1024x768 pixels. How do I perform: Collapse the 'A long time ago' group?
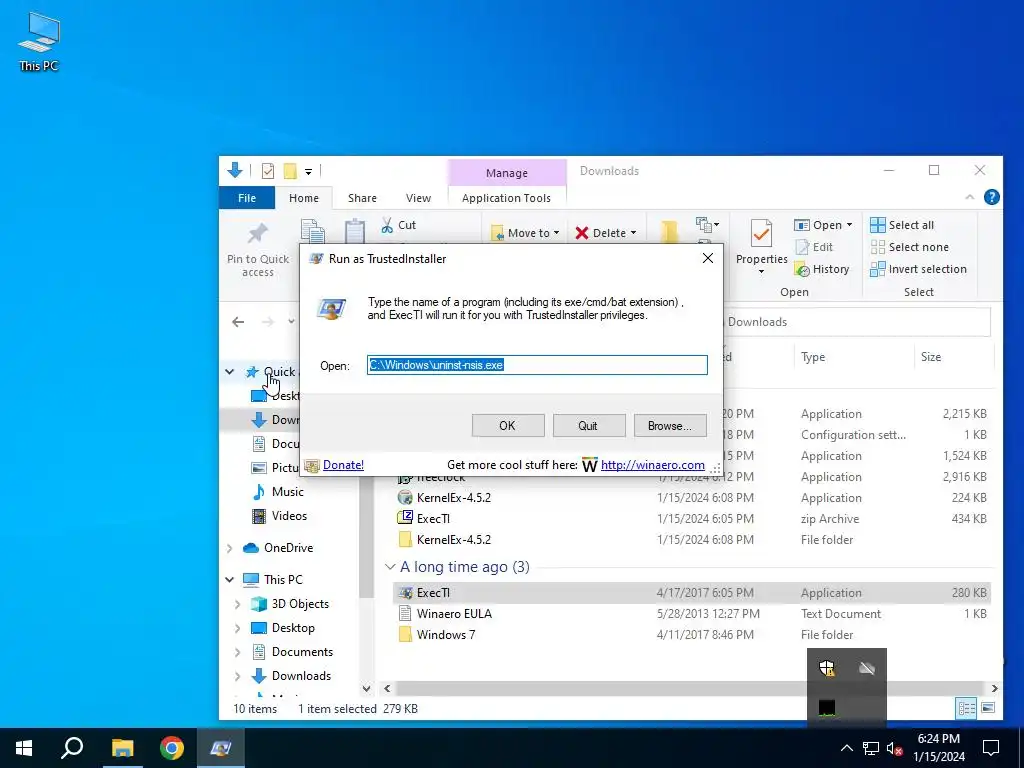(x=390, y=567)
